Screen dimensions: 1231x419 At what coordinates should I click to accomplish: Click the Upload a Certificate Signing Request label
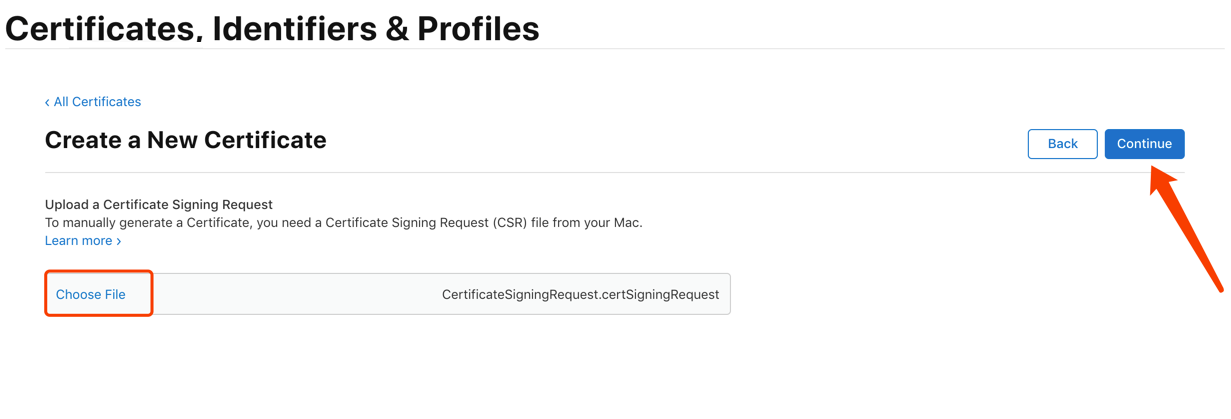coord(159,204)
